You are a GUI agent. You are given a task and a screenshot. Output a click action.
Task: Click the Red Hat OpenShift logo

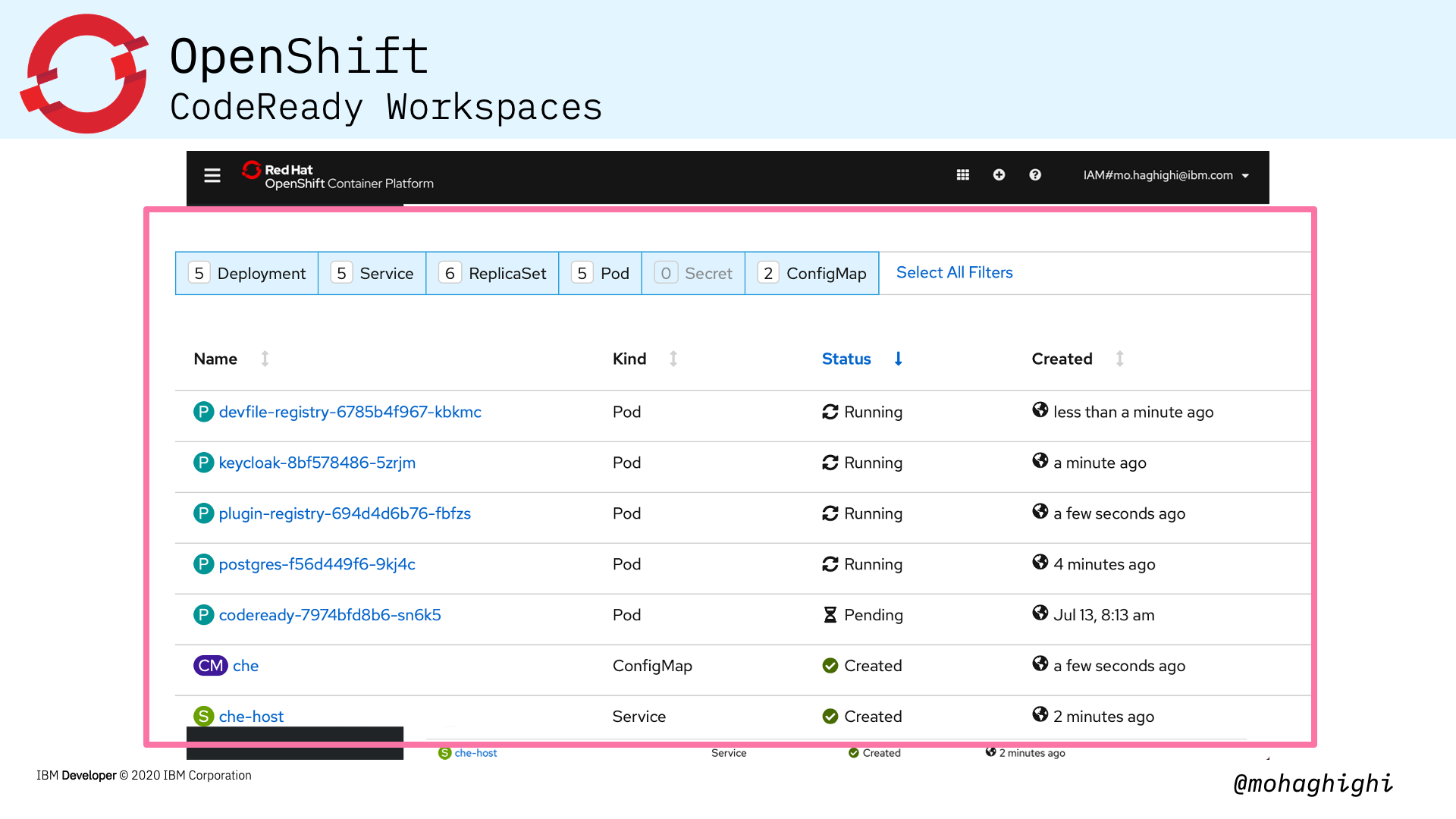click(x=337, y=176)
